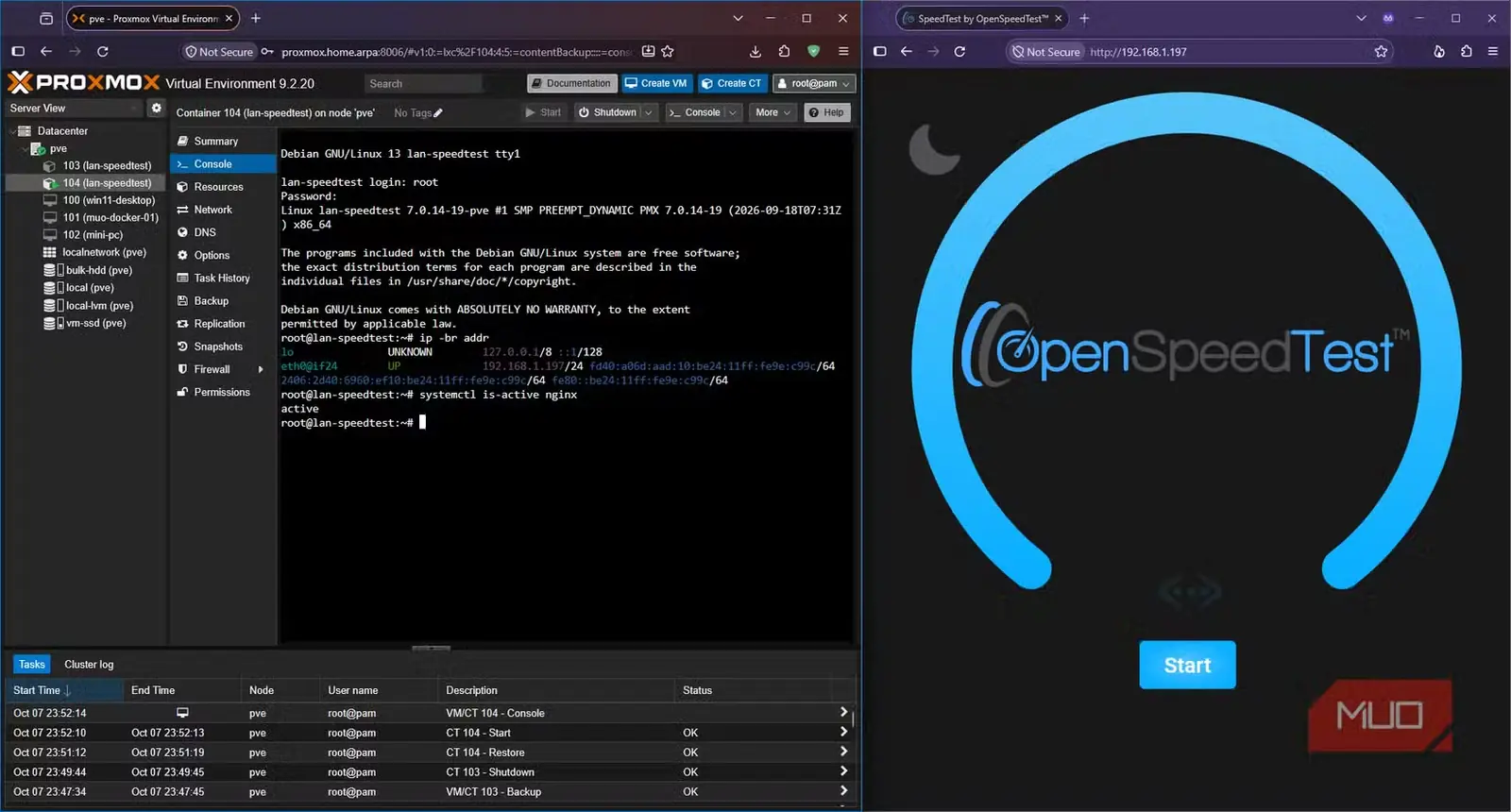Toggle sidebar in Proxmox browser window
This screenshot has width=1511, height=812.
tap(17, 51)
